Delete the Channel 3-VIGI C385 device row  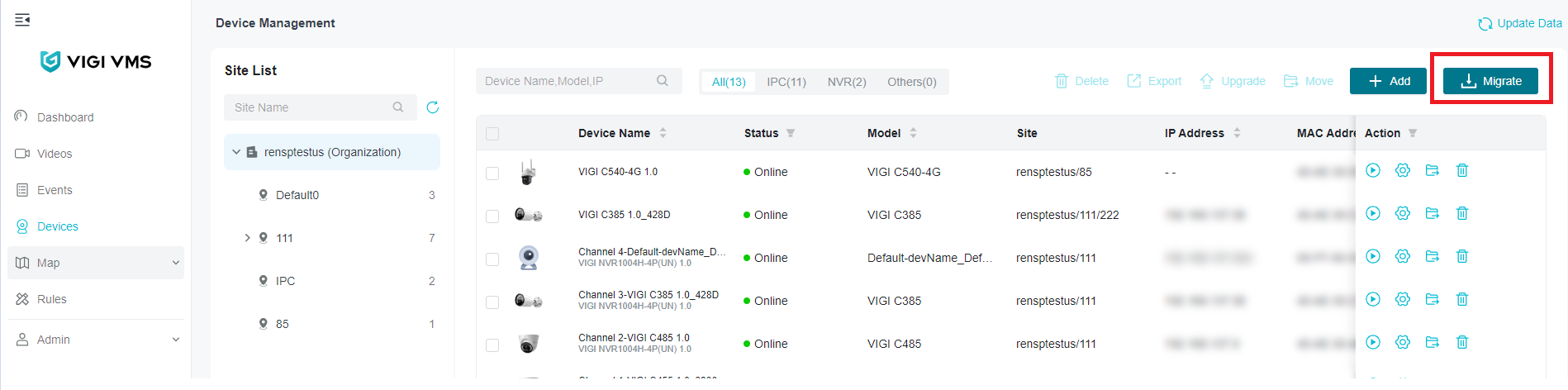click(1462, 300)
